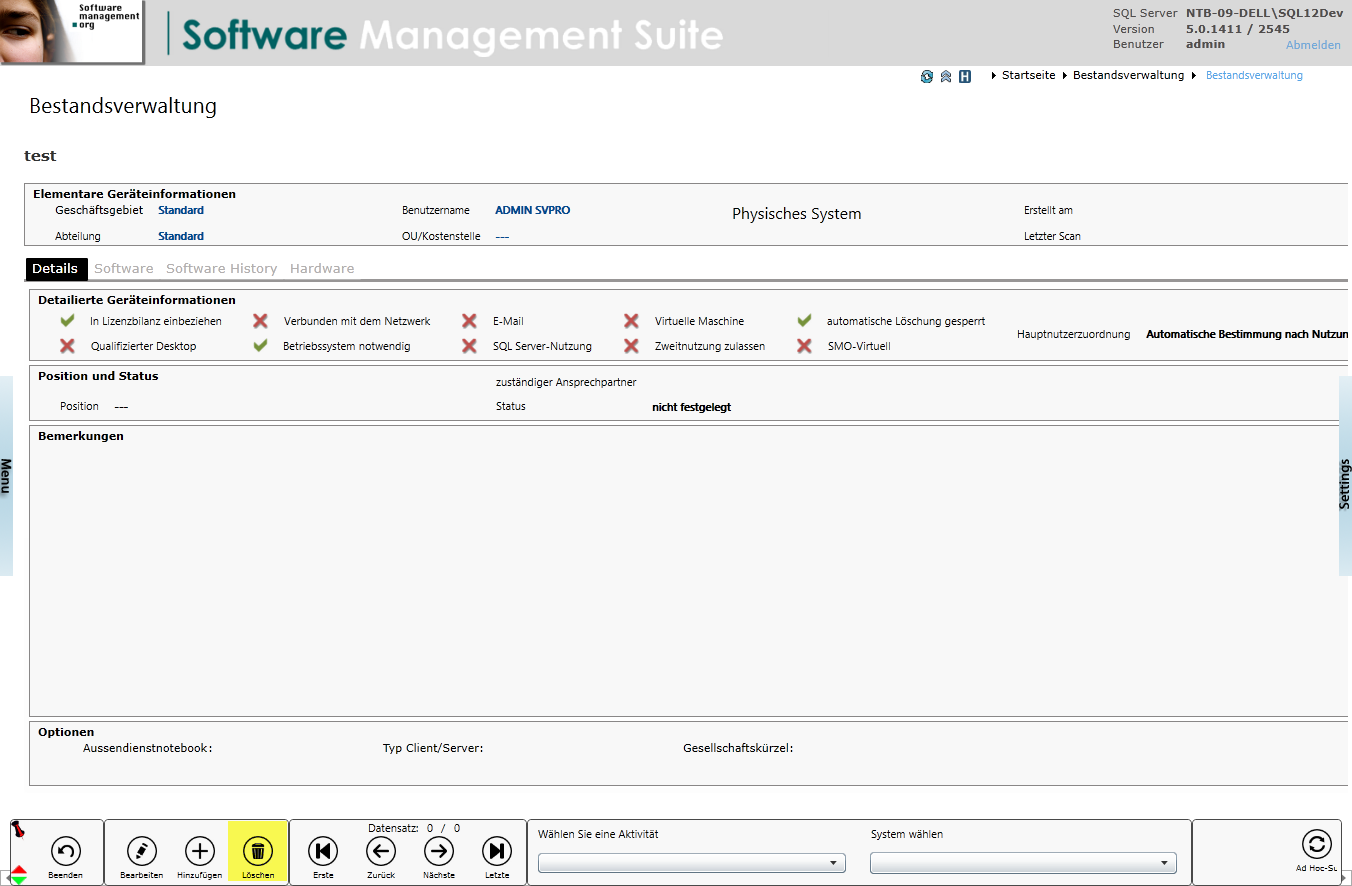Screen dimensions: 1352x886
Task: Toggle 'Virtuelle Maschine' status mark
Action: pos(631,321)
